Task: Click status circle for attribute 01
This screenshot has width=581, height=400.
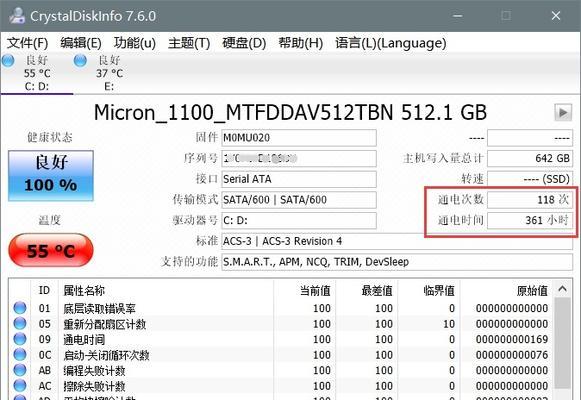Action: pos(20,307)
